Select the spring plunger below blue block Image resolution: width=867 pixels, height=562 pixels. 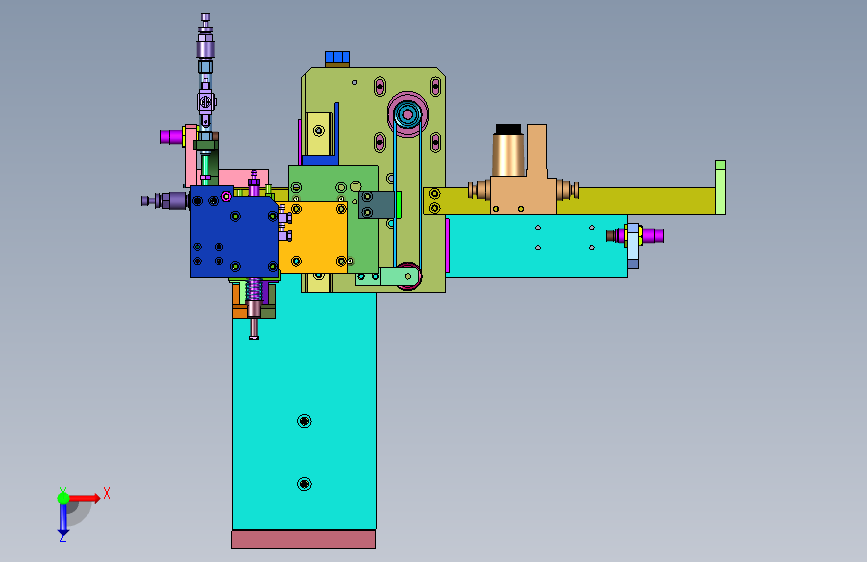click(x=254, y=307)
